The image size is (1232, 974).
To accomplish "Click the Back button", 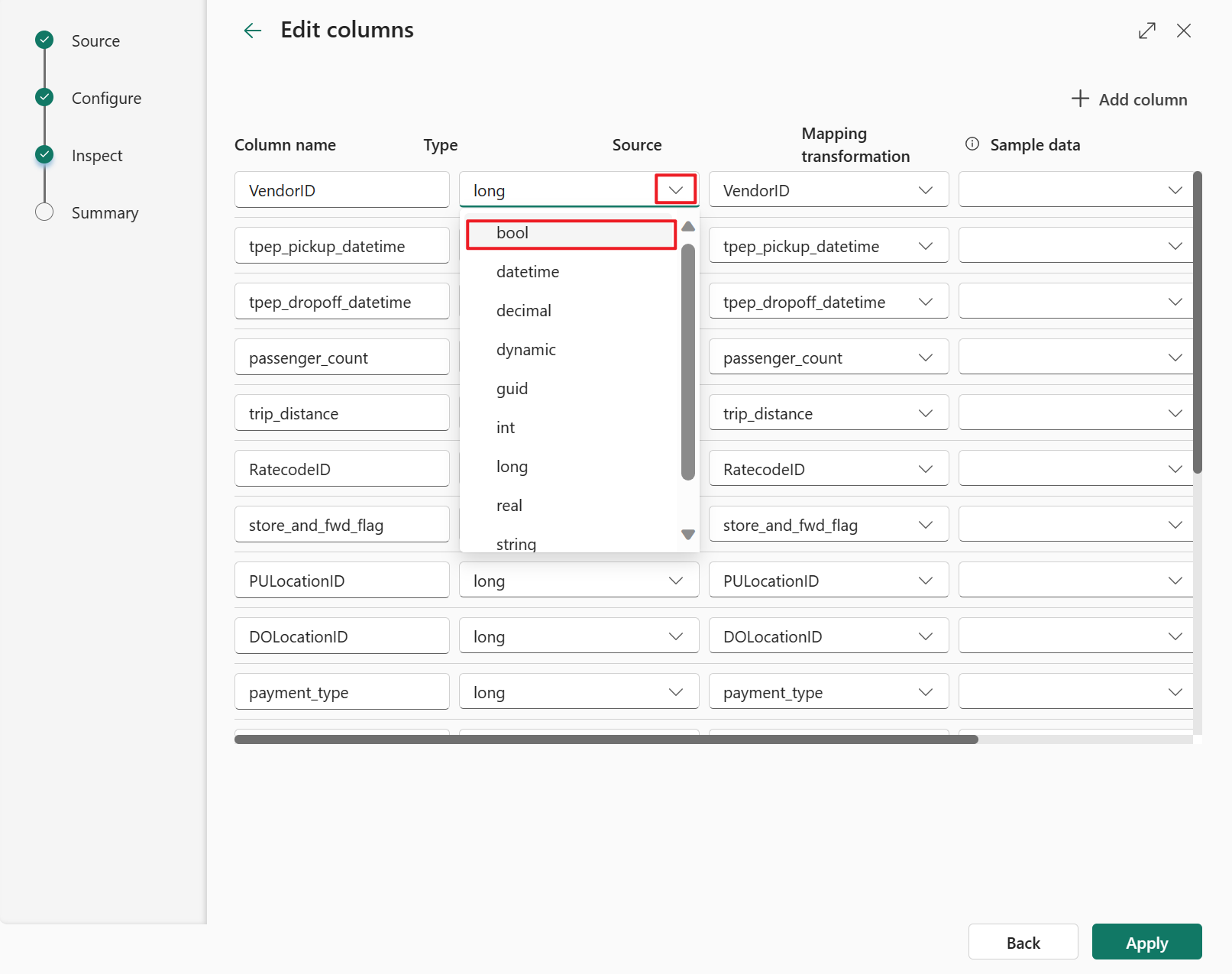I will (1023, 942).
